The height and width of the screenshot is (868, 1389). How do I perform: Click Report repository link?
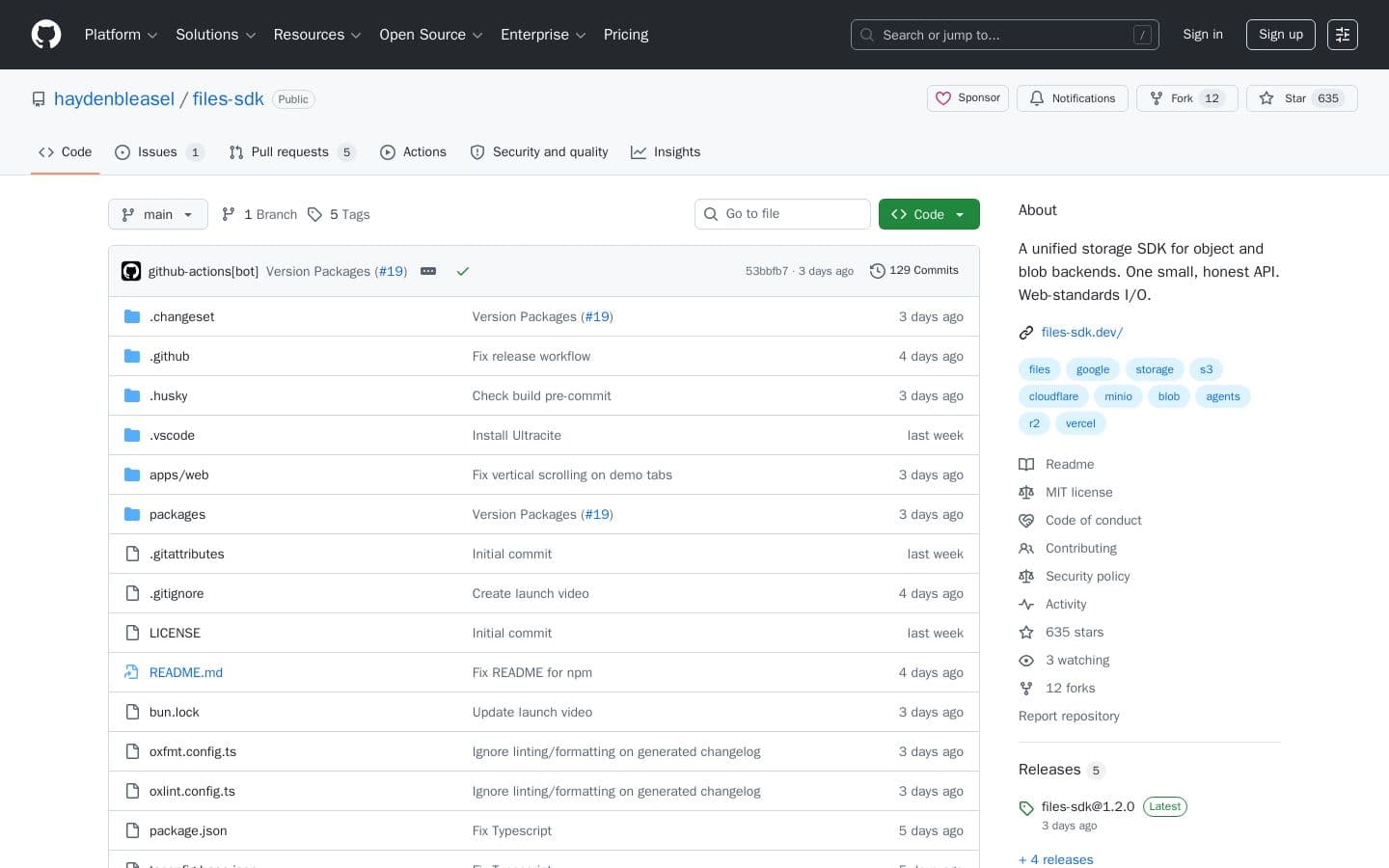1069,716
